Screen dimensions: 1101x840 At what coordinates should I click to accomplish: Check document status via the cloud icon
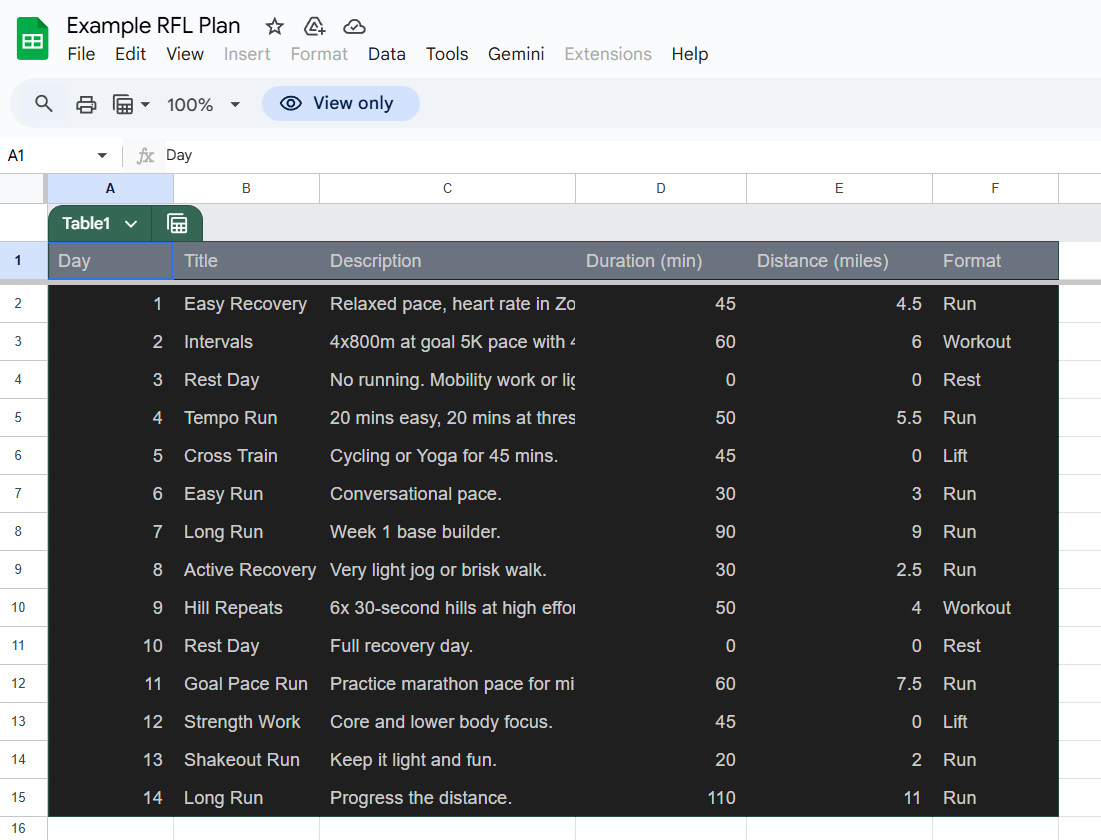coord(354,27)
